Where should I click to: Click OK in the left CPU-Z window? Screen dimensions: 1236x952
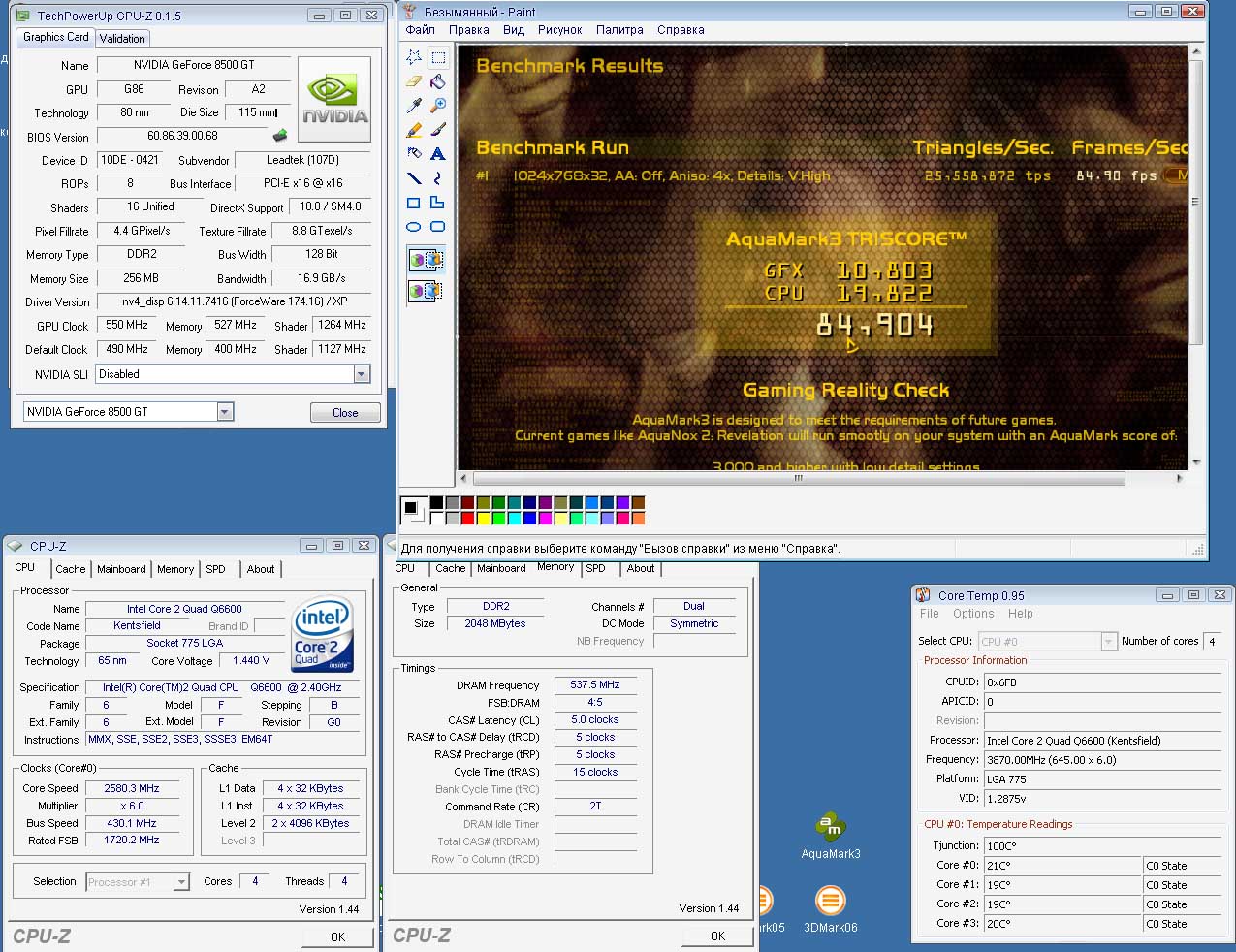coord(337,936)
